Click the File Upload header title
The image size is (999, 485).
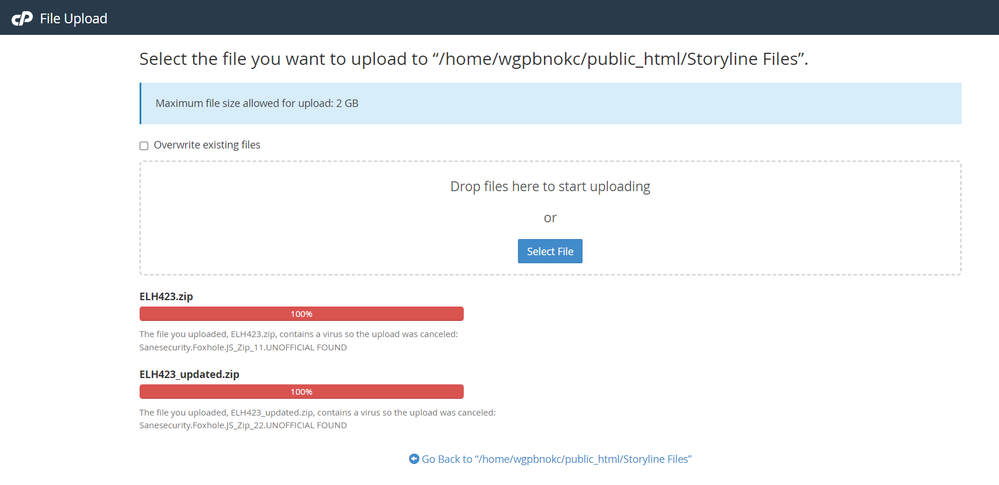click(x=73, y=18)
